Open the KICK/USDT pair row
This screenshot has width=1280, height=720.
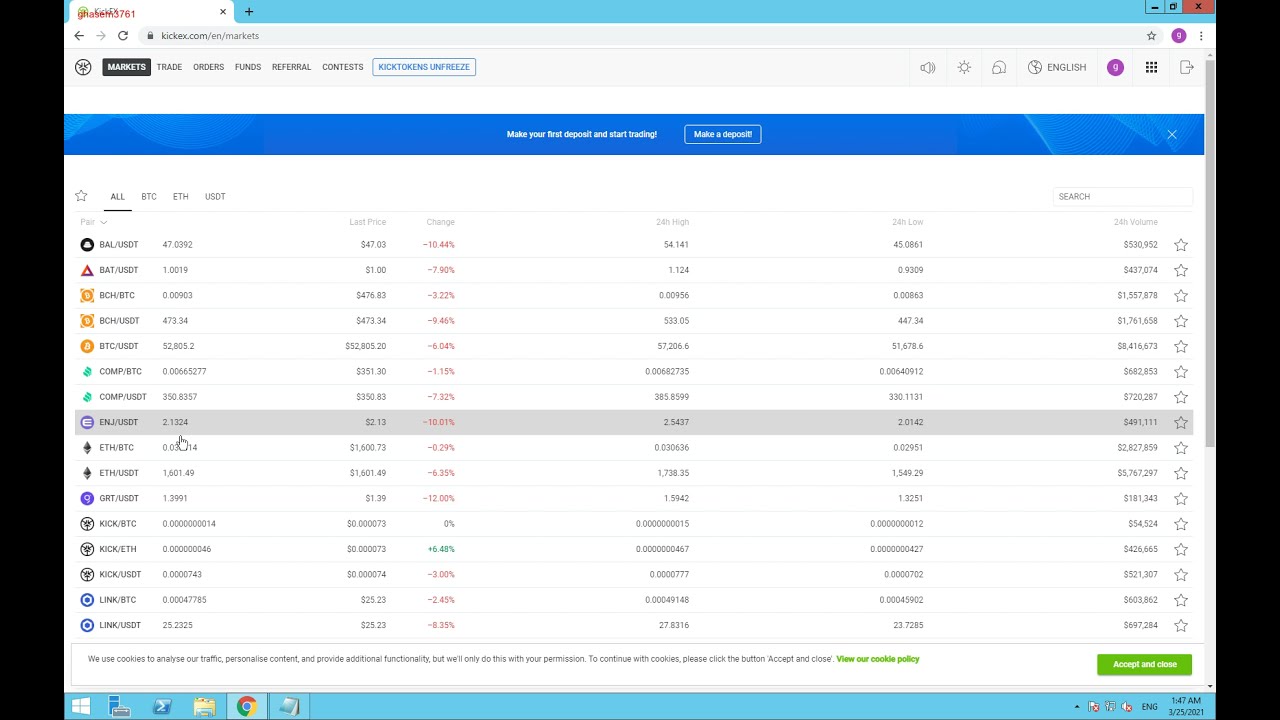tap(634, 574)
